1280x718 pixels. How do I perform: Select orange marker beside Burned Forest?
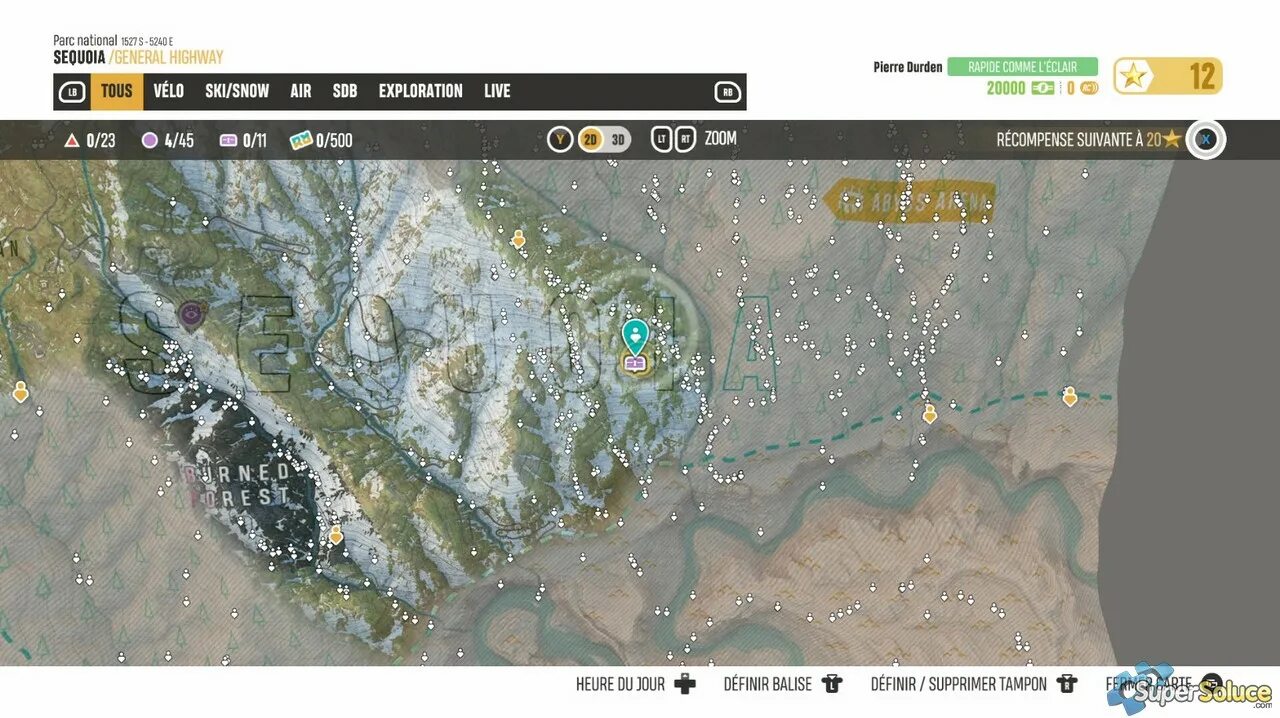point(336,536)
